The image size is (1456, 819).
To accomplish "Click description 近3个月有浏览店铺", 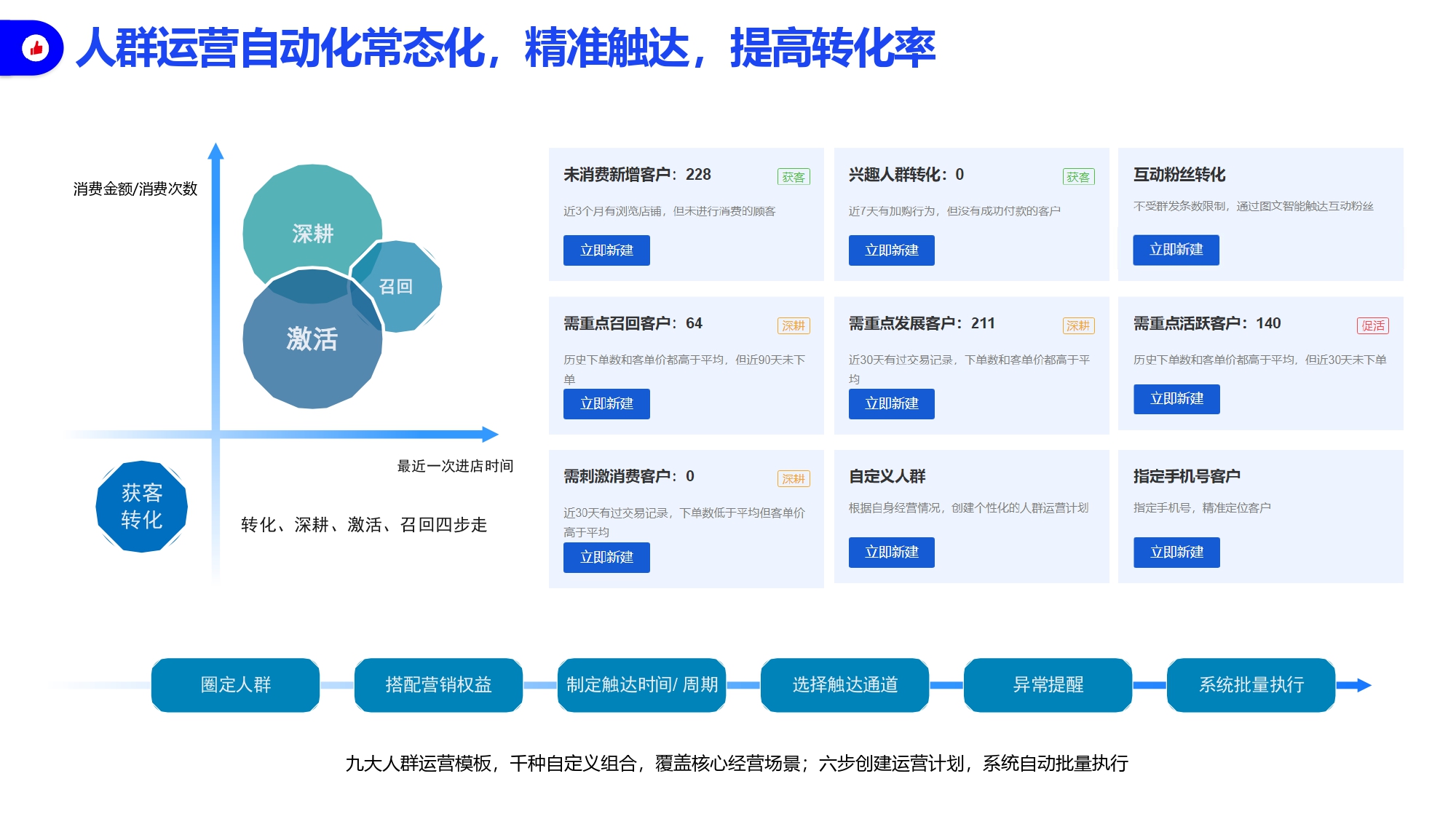I will [x=670, y=211].
